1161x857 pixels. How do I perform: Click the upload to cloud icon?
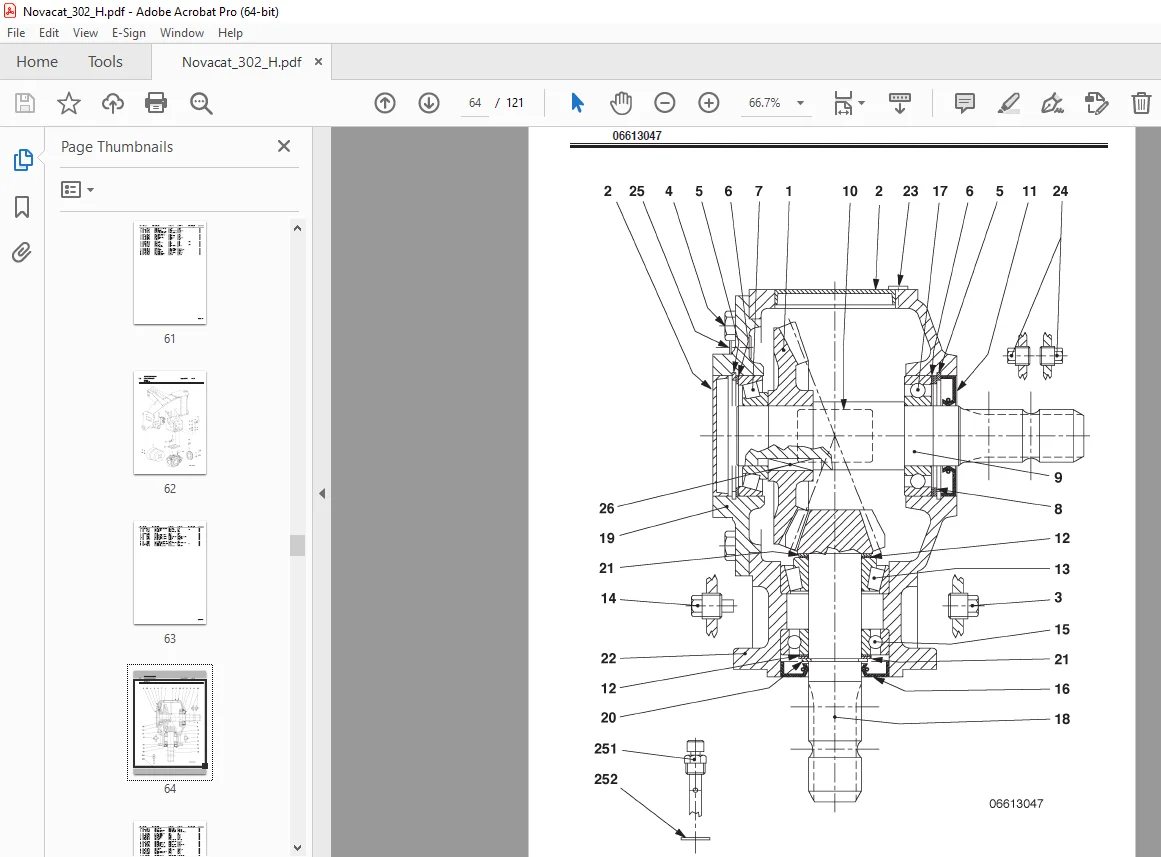click(x=113, y=103)
